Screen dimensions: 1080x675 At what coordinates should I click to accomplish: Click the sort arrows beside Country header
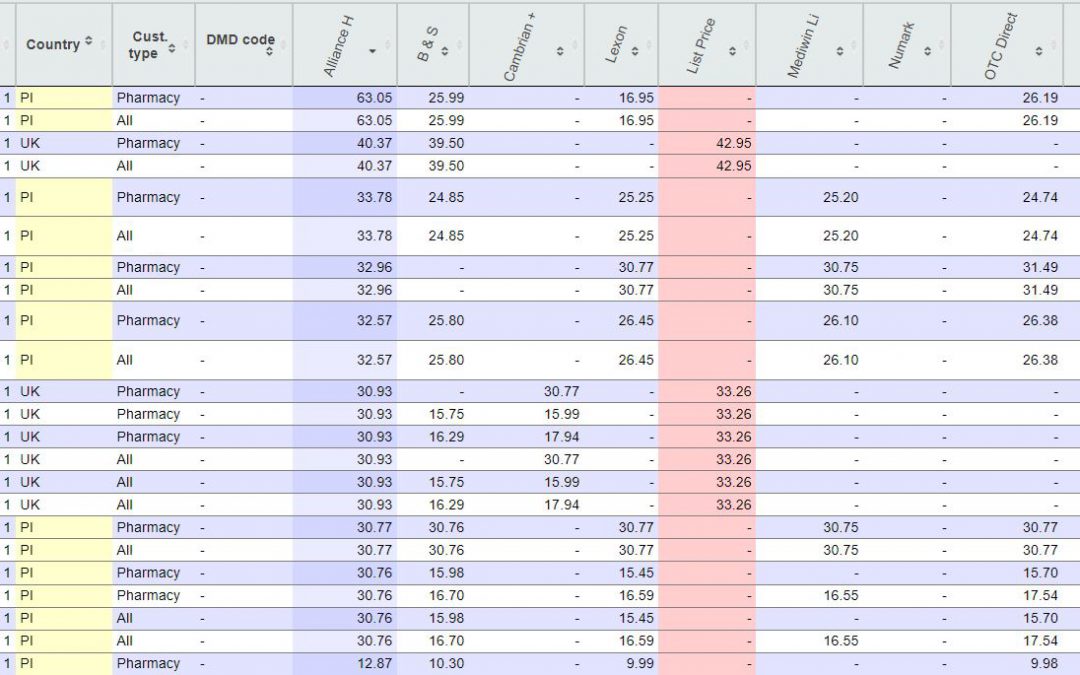[x=89, y=42]
